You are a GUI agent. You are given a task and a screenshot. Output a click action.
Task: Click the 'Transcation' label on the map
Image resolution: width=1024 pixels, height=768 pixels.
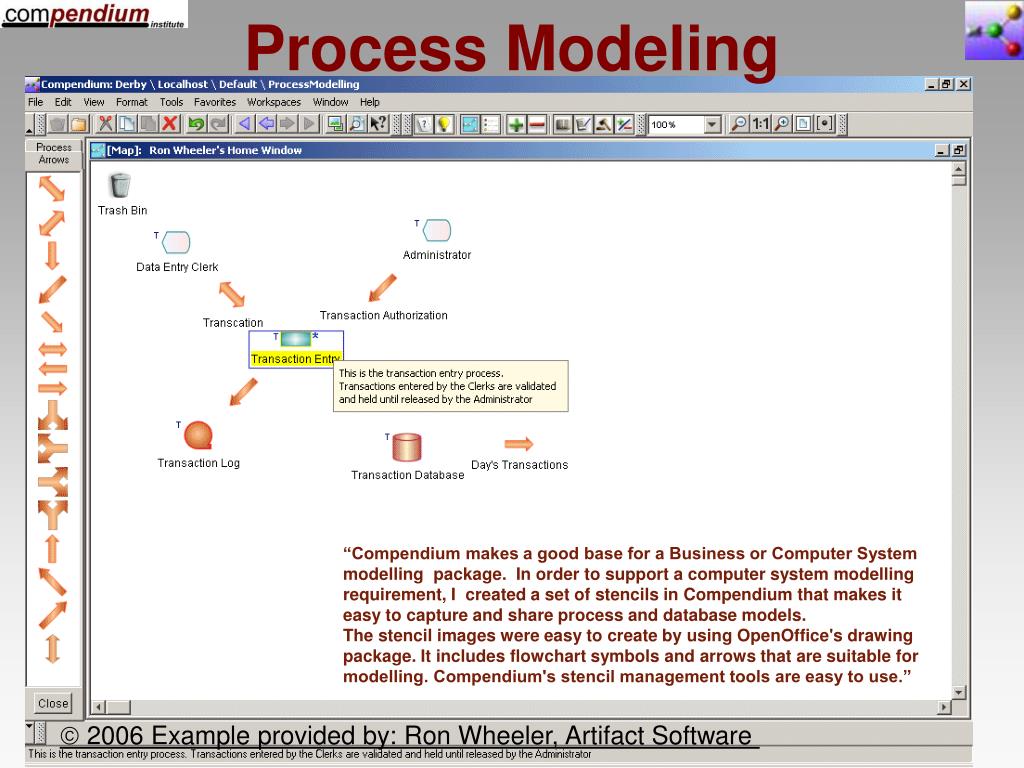click(233, 323)
